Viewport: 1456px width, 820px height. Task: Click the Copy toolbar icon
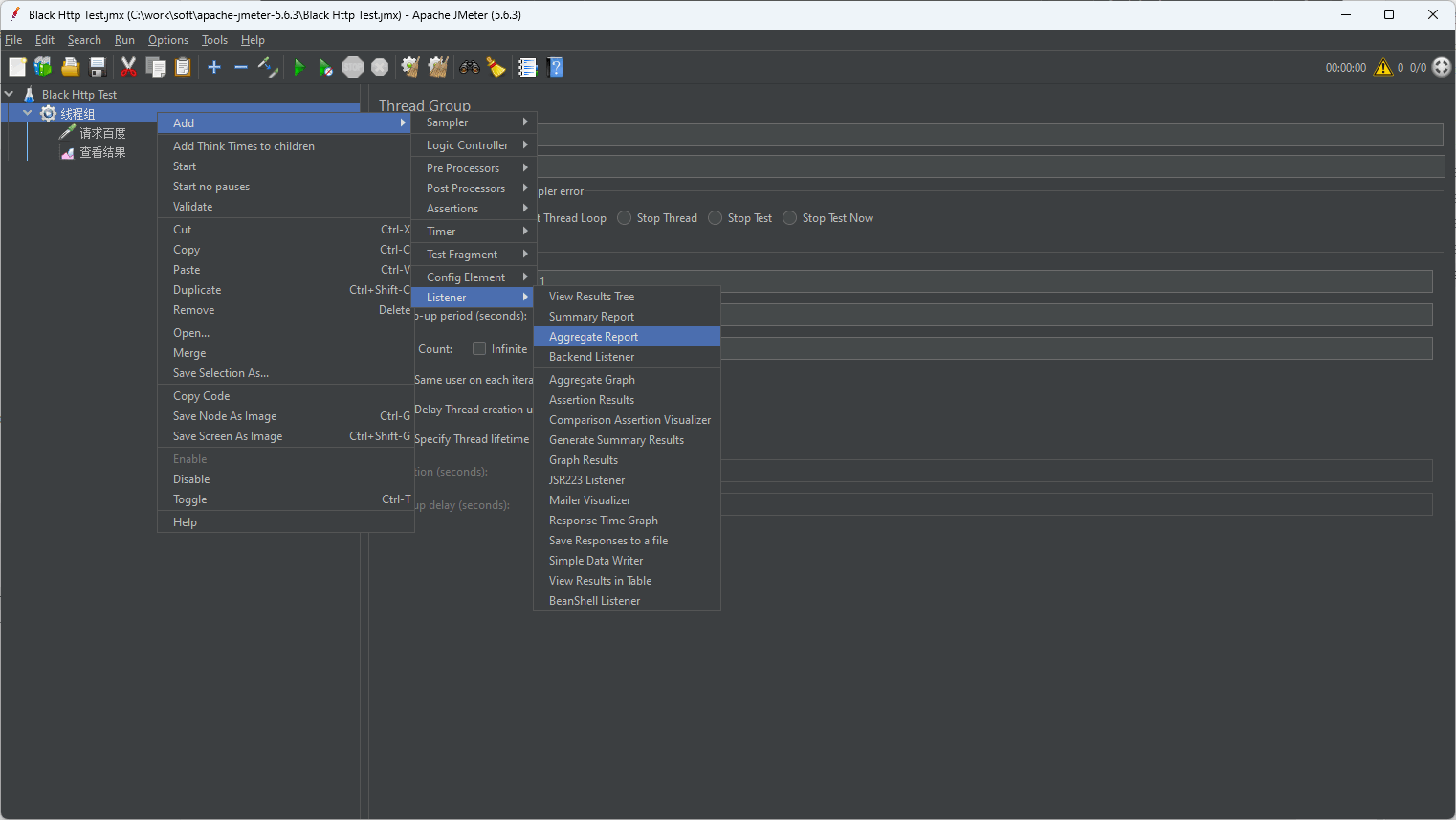tap(155, 67)
